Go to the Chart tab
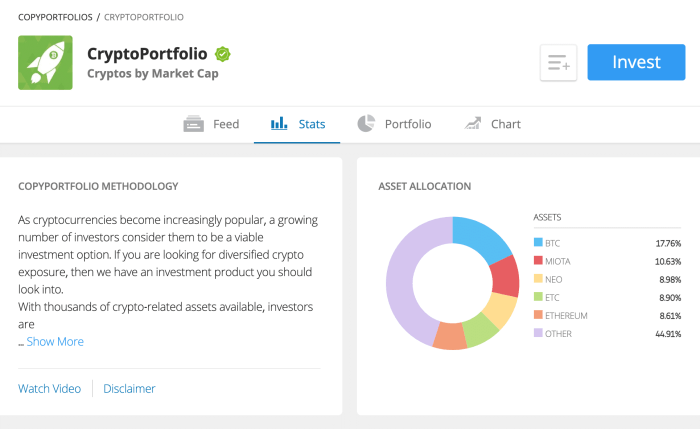Image resolution: width=700 pixels, height=429 pixels. tap(505, 124)
